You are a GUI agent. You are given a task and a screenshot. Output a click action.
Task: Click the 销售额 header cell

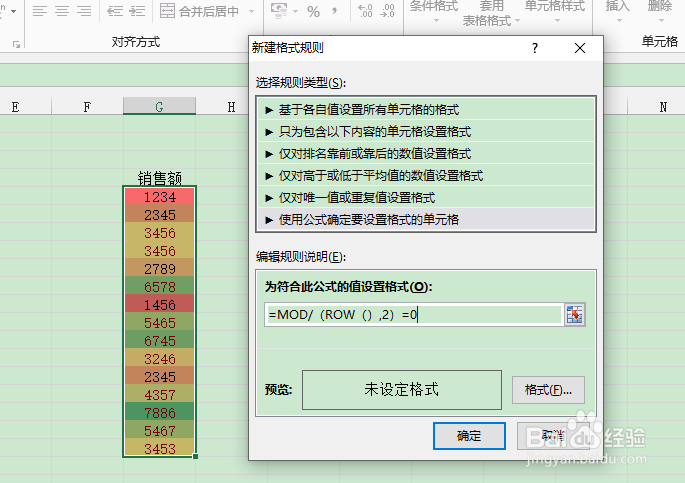pyautogui.click(x=160, y=177)
